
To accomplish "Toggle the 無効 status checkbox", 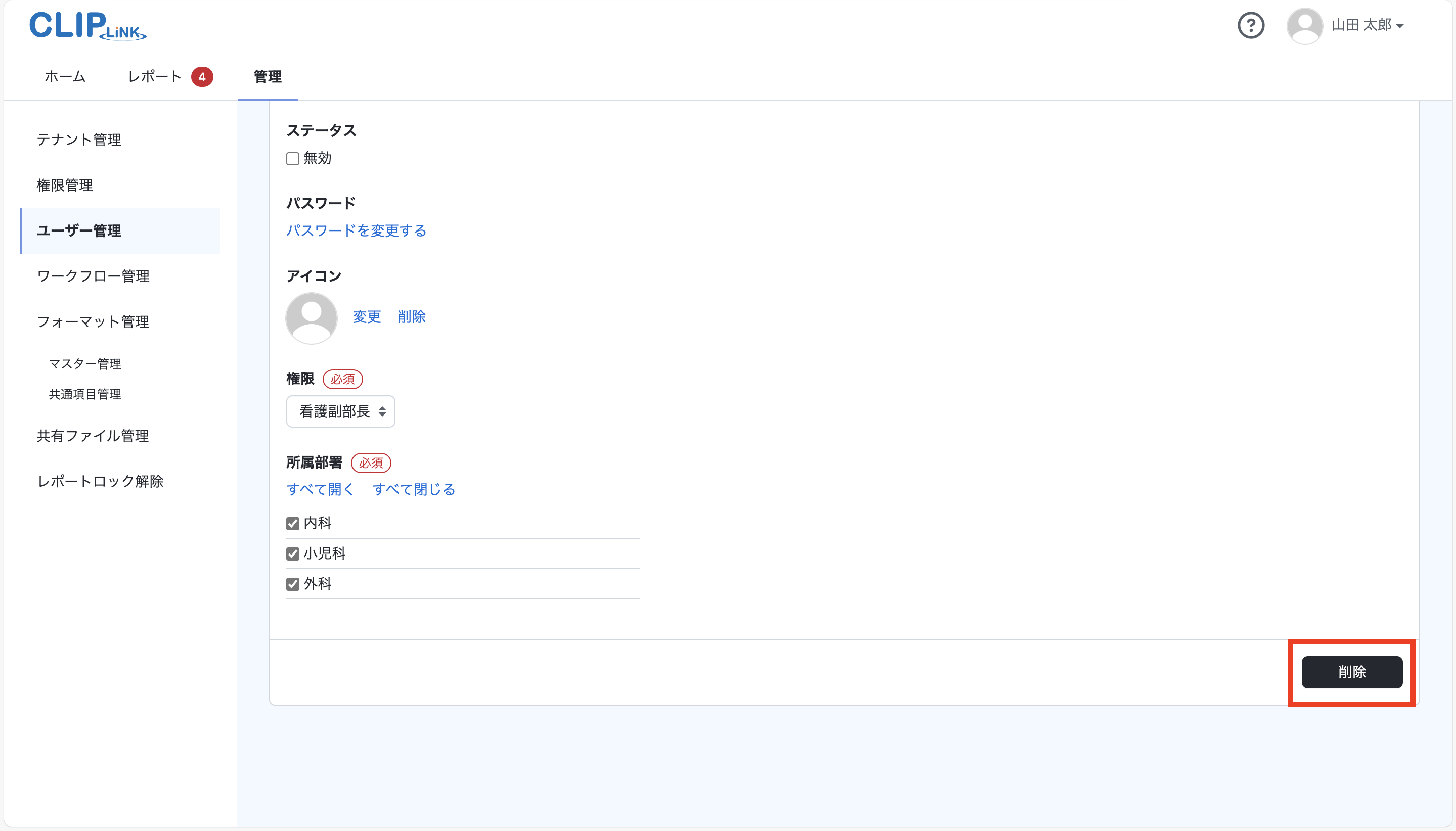I will (x=293, y=159).
